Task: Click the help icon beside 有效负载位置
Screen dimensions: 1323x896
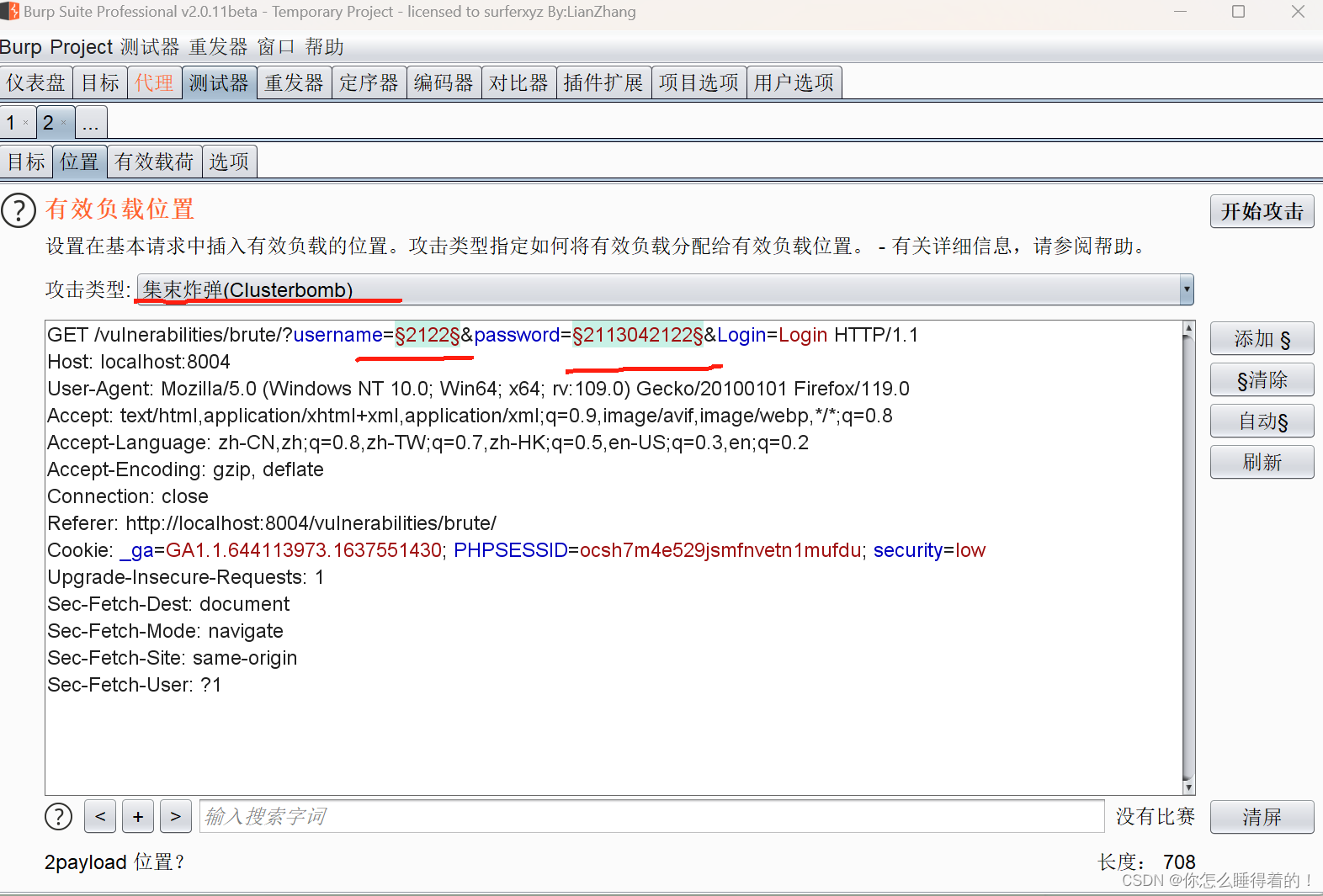Action: [19, 210]
